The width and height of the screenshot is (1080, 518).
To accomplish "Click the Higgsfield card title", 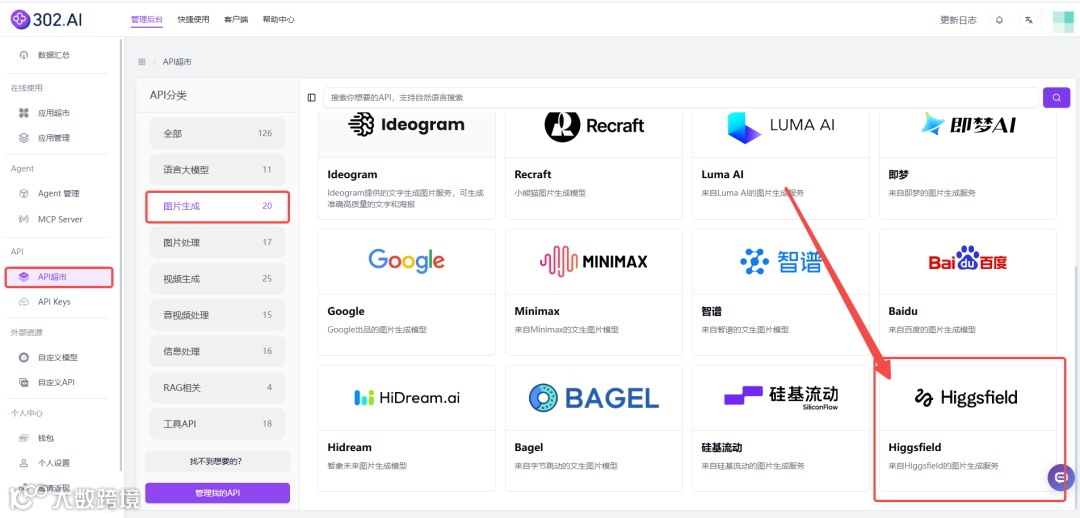I will [915, 448].
